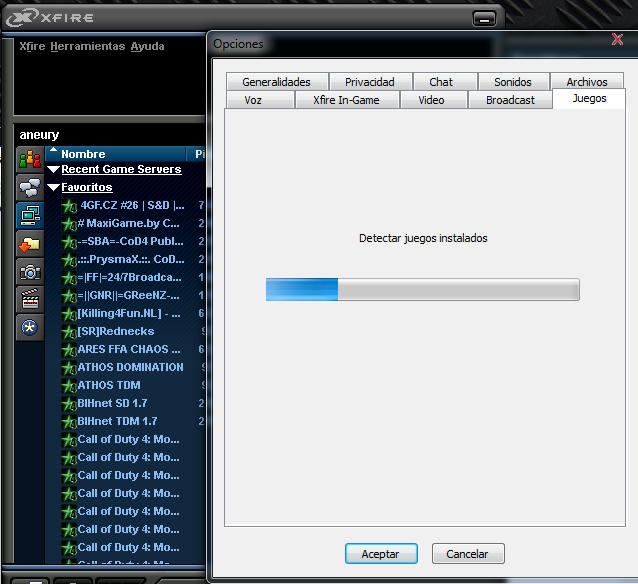Screen dimensions: 638x584
Task: Select the # MaxiGame.by server
Action: point(128,223)
